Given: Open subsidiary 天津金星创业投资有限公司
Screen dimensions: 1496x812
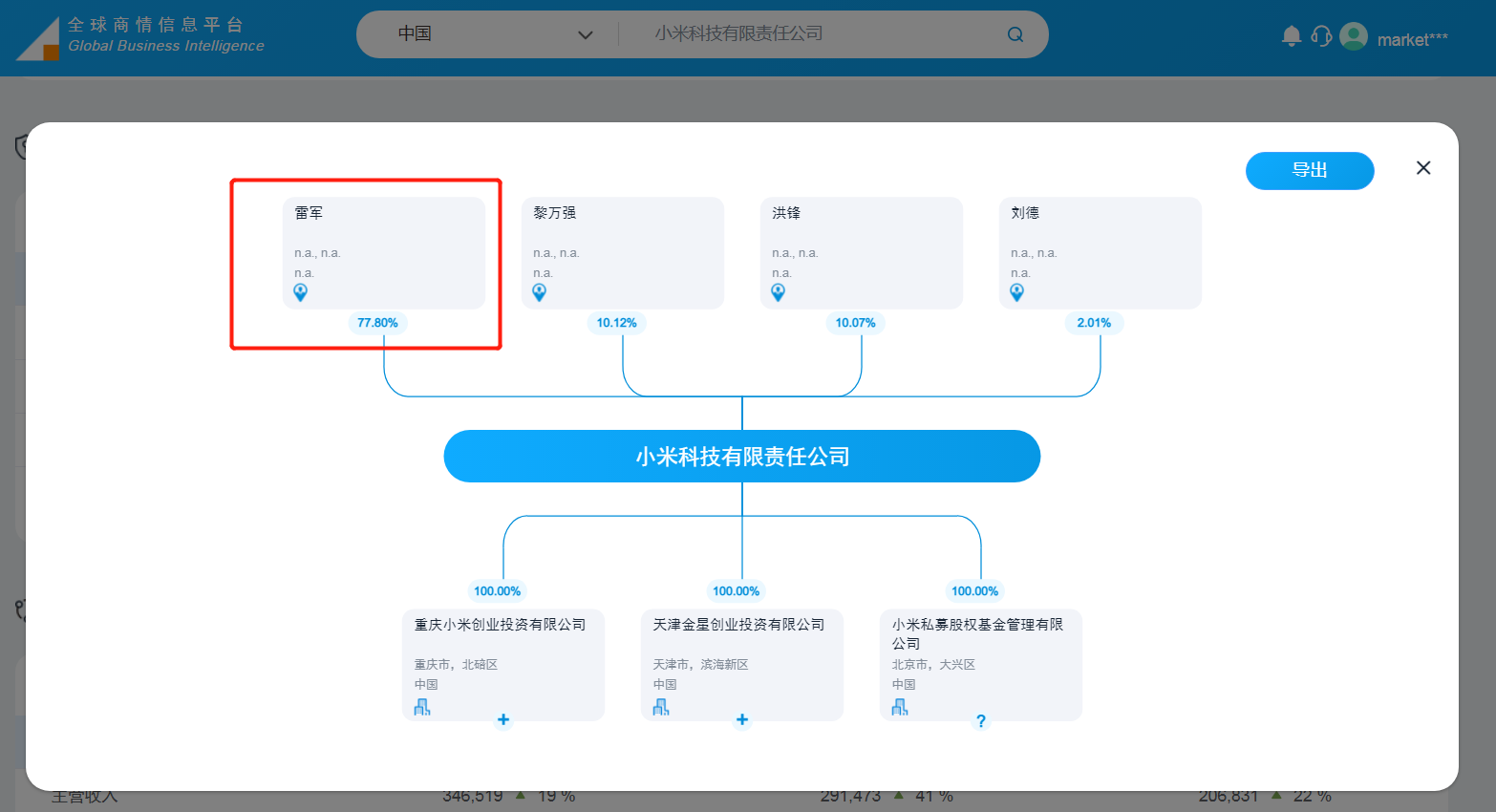Looking at the screenshot, I should tap(738, 625).
